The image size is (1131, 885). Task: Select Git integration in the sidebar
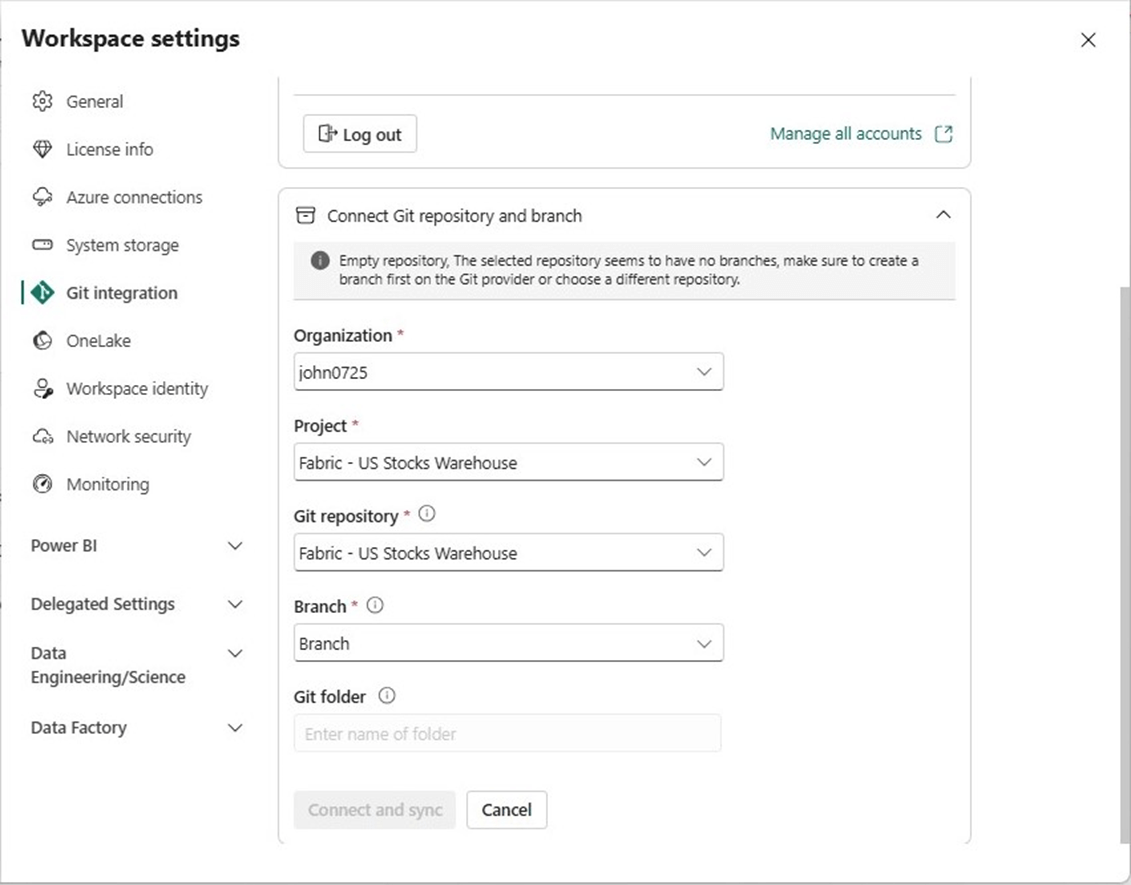point(121,293)
